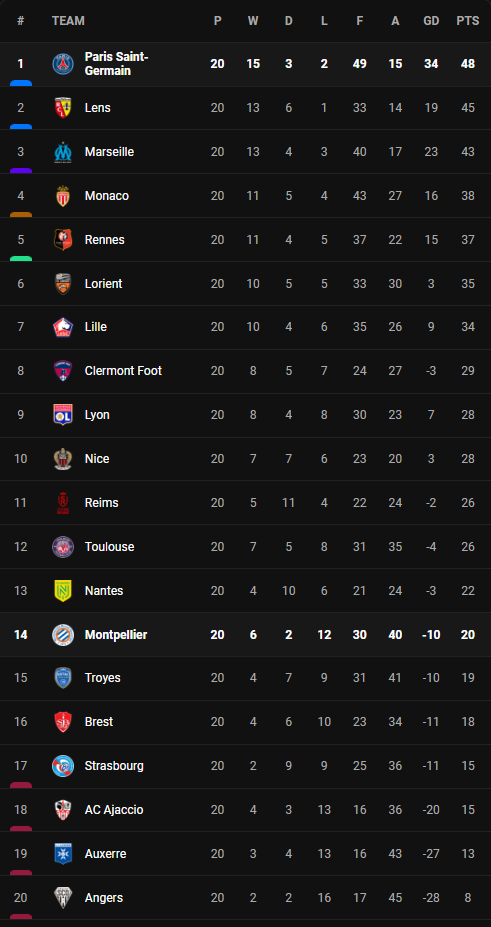Click the Strasbourg club crest

click(x=63, y=766)
